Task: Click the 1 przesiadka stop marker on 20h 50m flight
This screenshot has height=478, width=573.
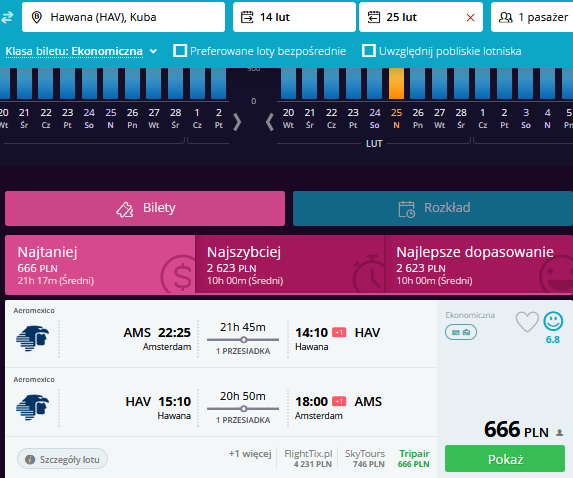Action: coord(243,409)
